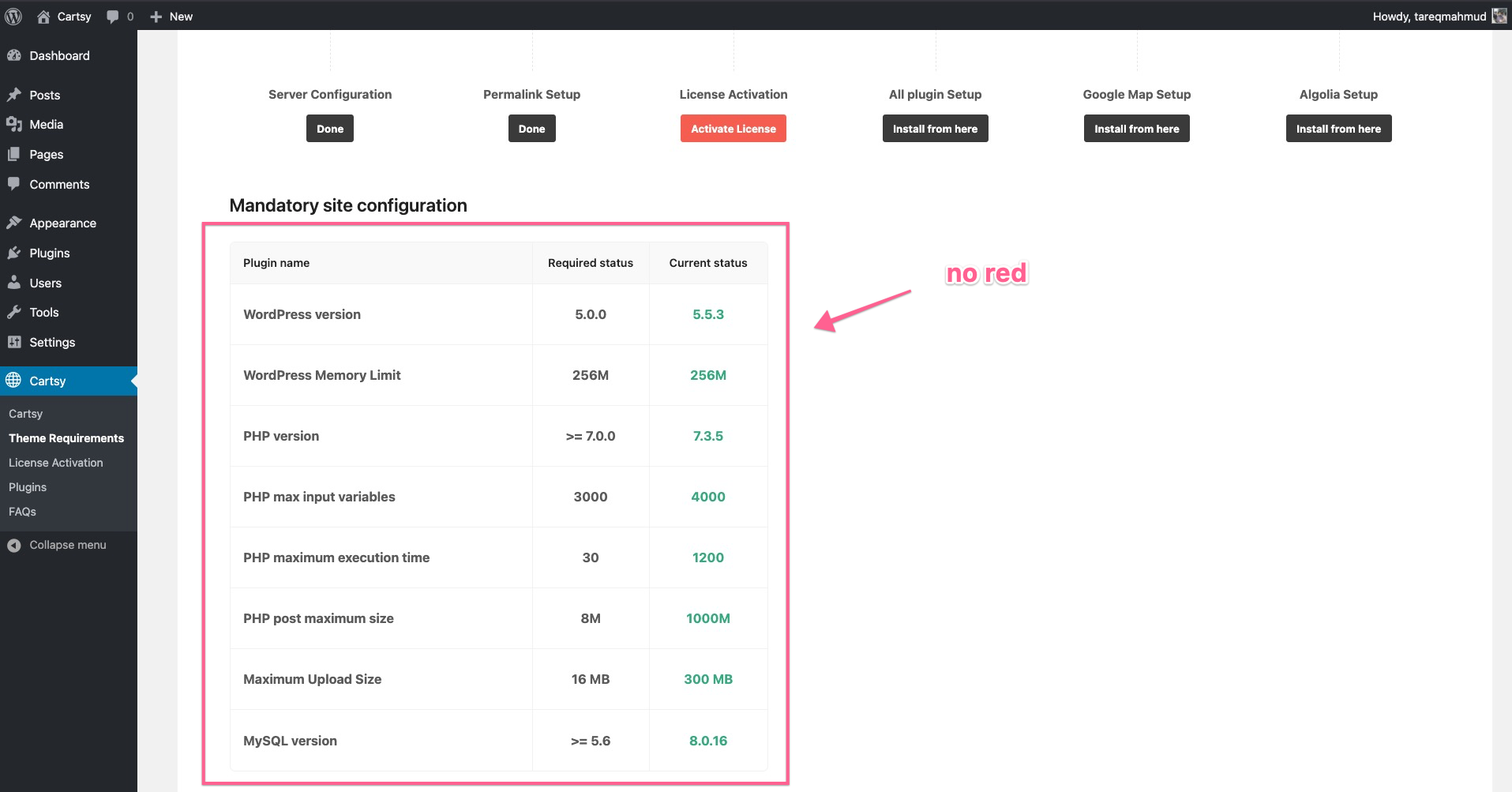This screenshot has width=1512, height=792.
Task: Click the Dashboard gauge icon
Action: pos(14,55)
